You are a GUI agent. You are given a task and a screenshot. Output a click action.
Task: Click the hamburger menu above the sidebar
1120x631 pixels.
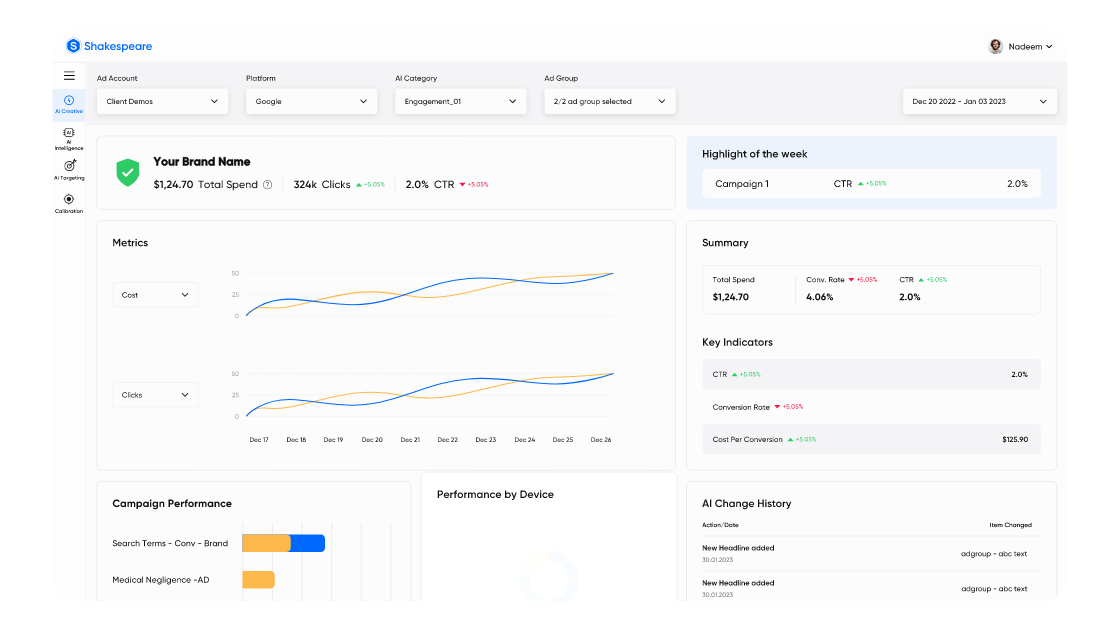coord(68,75)
